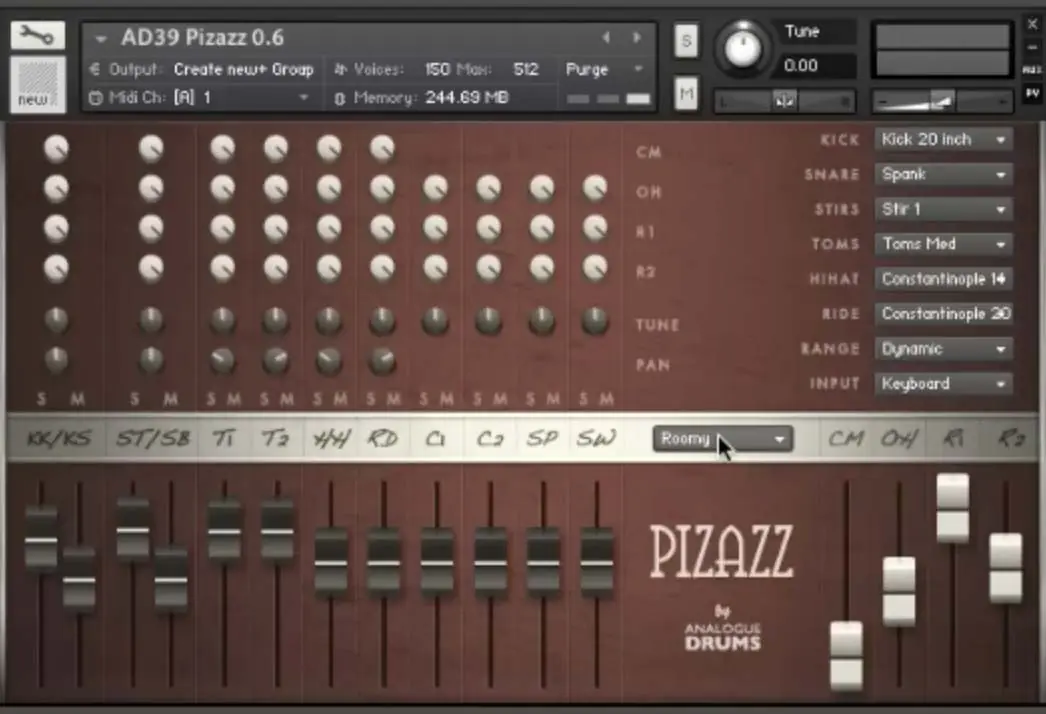
Task: Click the KK/KS close mic CM knob
Action: pyautogui.click(x=57, y=148)
